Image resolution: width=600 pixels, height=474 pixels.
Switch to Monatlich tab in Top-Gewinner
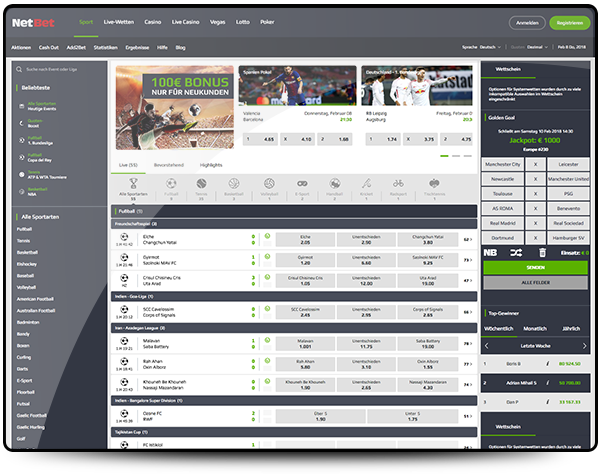(535, 329)
